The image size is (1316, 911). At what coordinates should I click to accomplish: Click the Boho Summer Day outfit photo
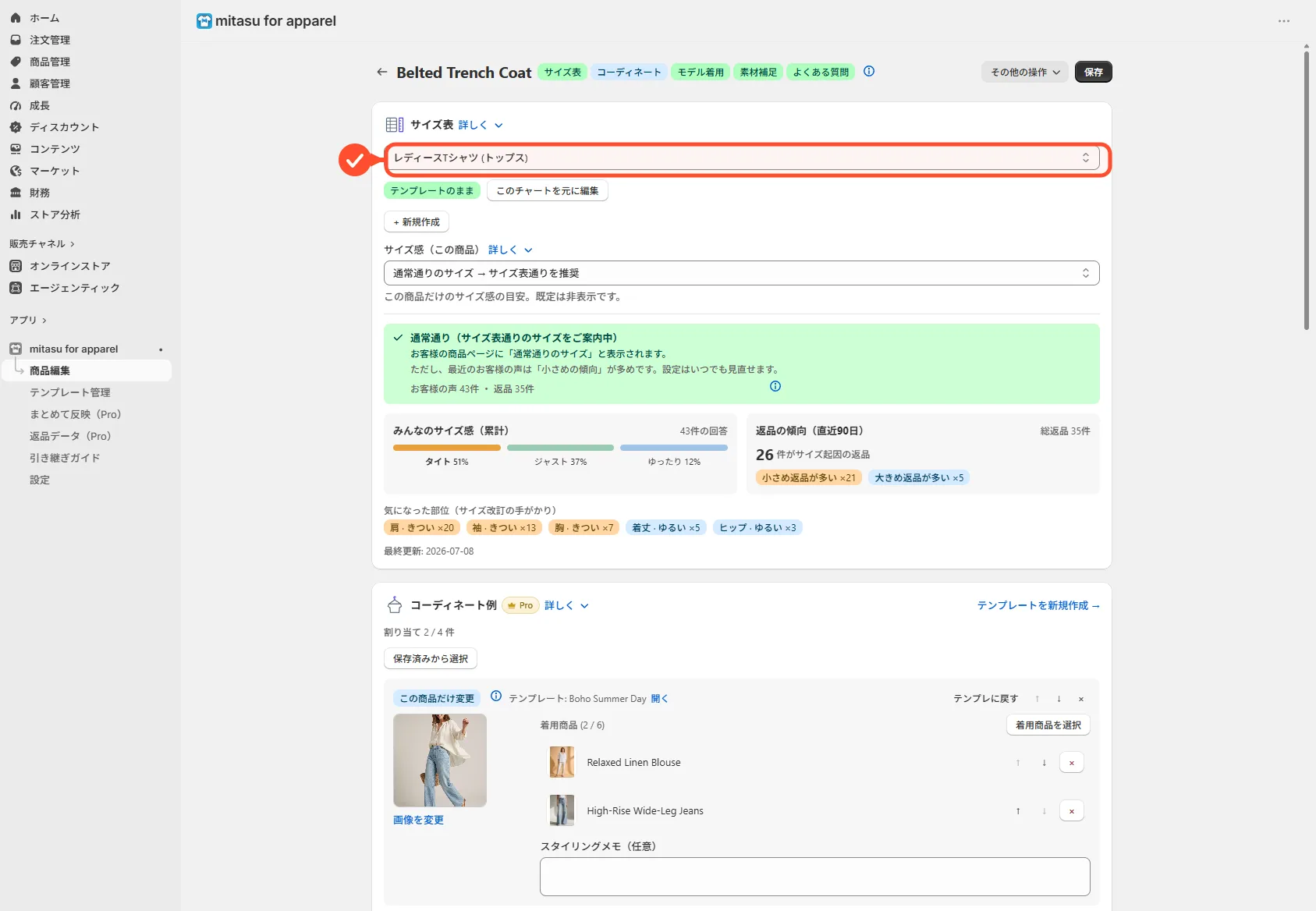(x=440, y=760)
